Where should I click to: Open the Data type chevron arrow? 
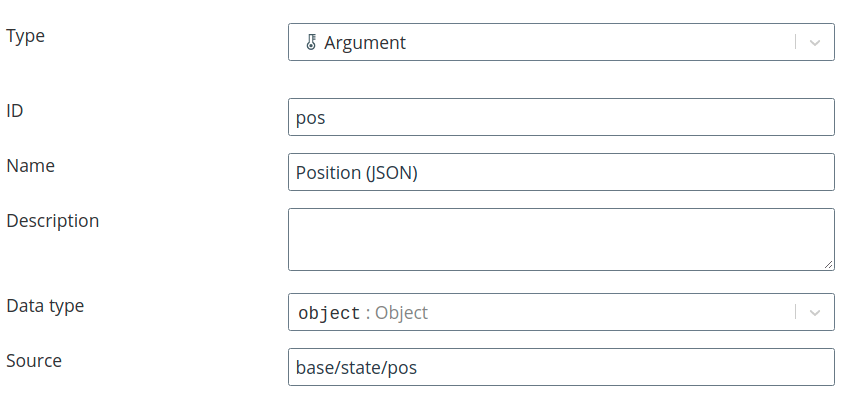click(815, 312)
